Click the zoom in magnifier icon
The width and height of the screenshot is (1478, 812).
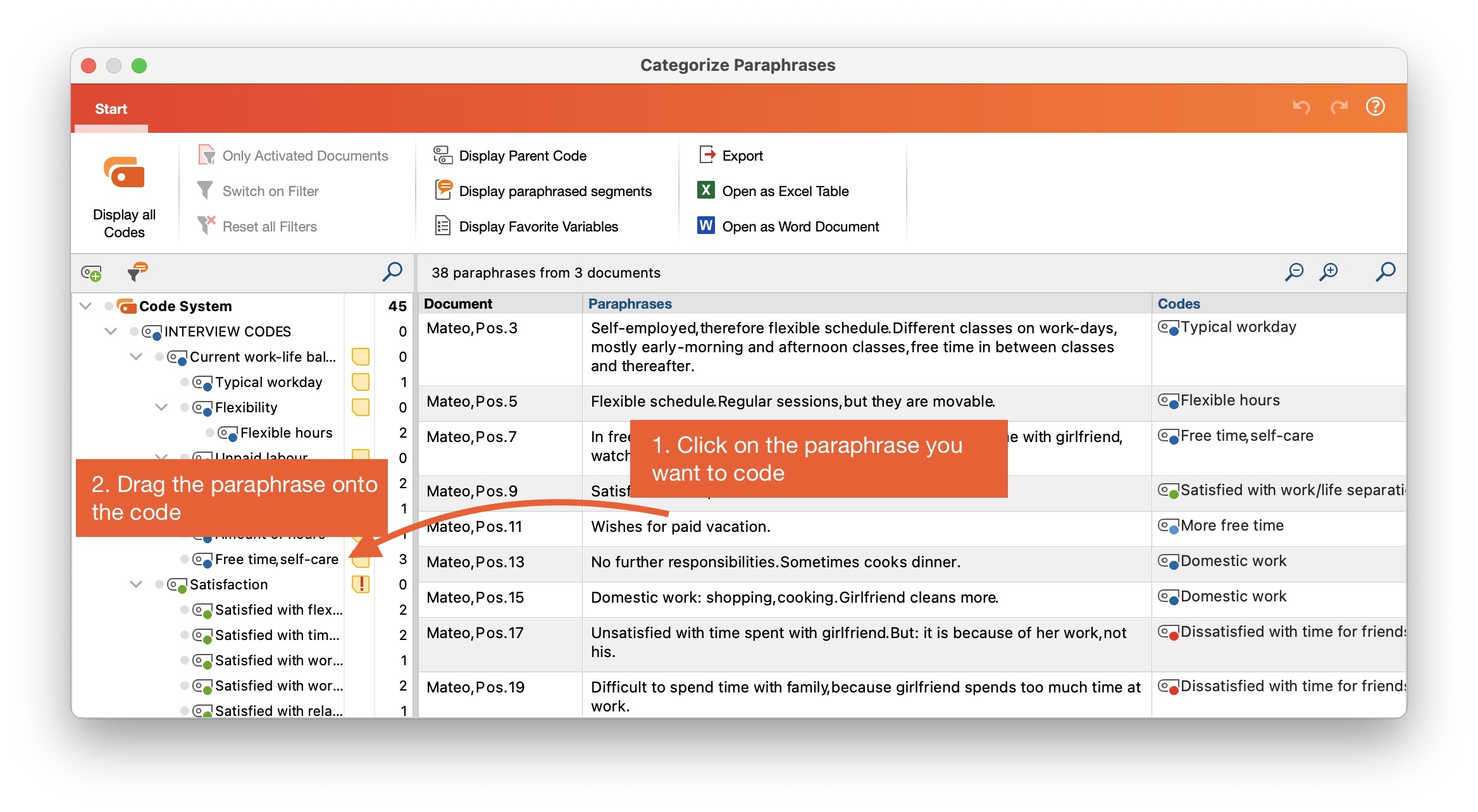1329,272
